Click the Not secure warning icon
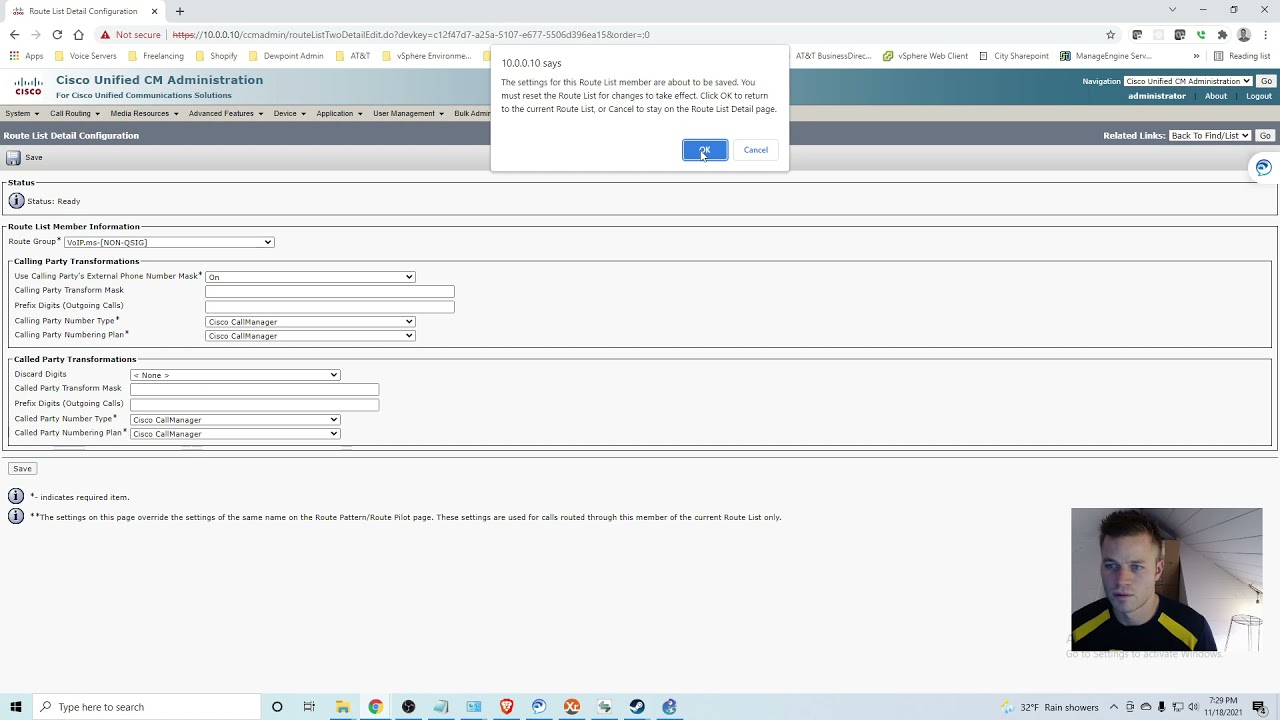1280x720 pixels. pyautogui.click(x=105, y=35)
